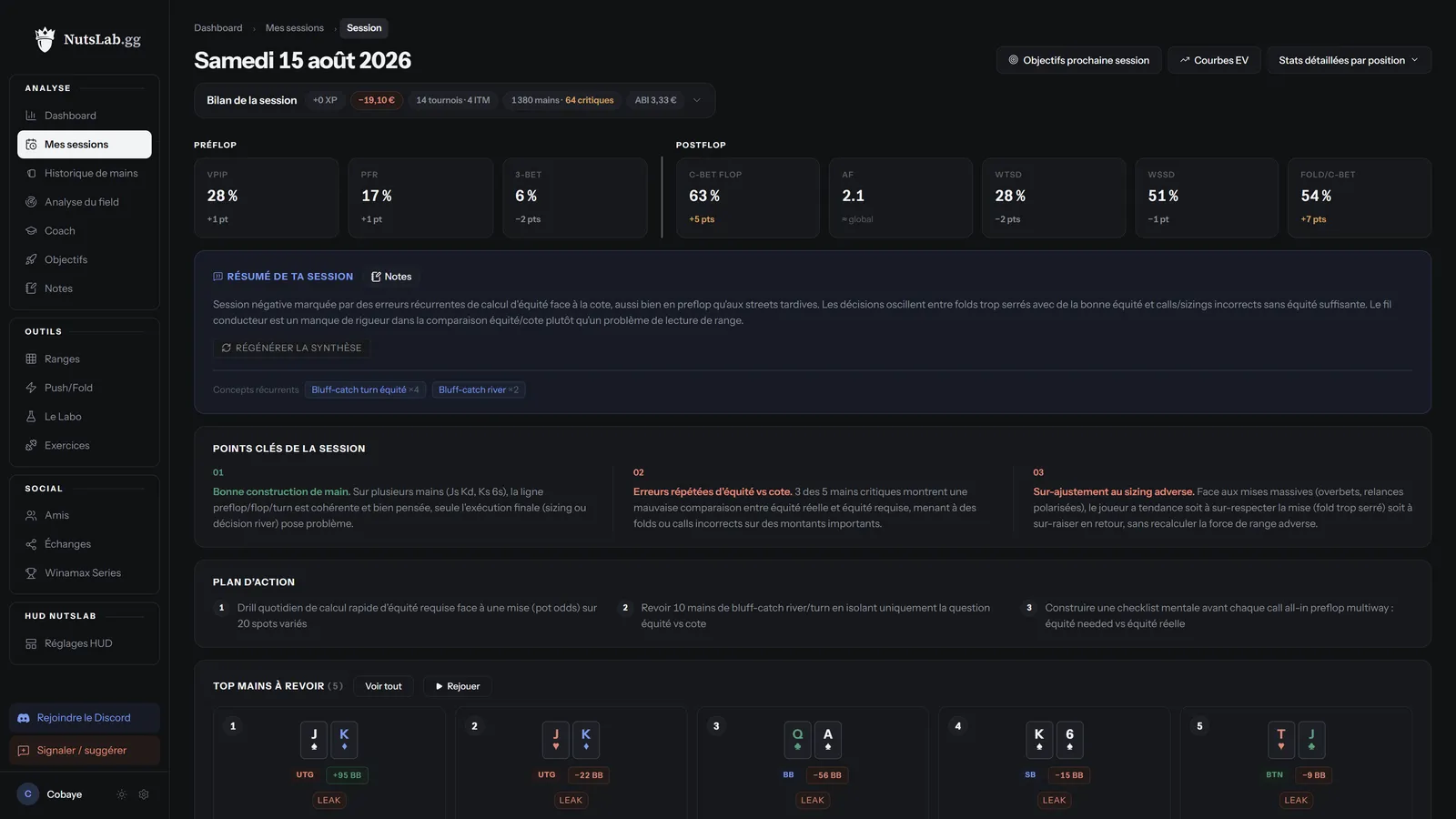Open the Dashboard sidebar item

pos(85,116)
